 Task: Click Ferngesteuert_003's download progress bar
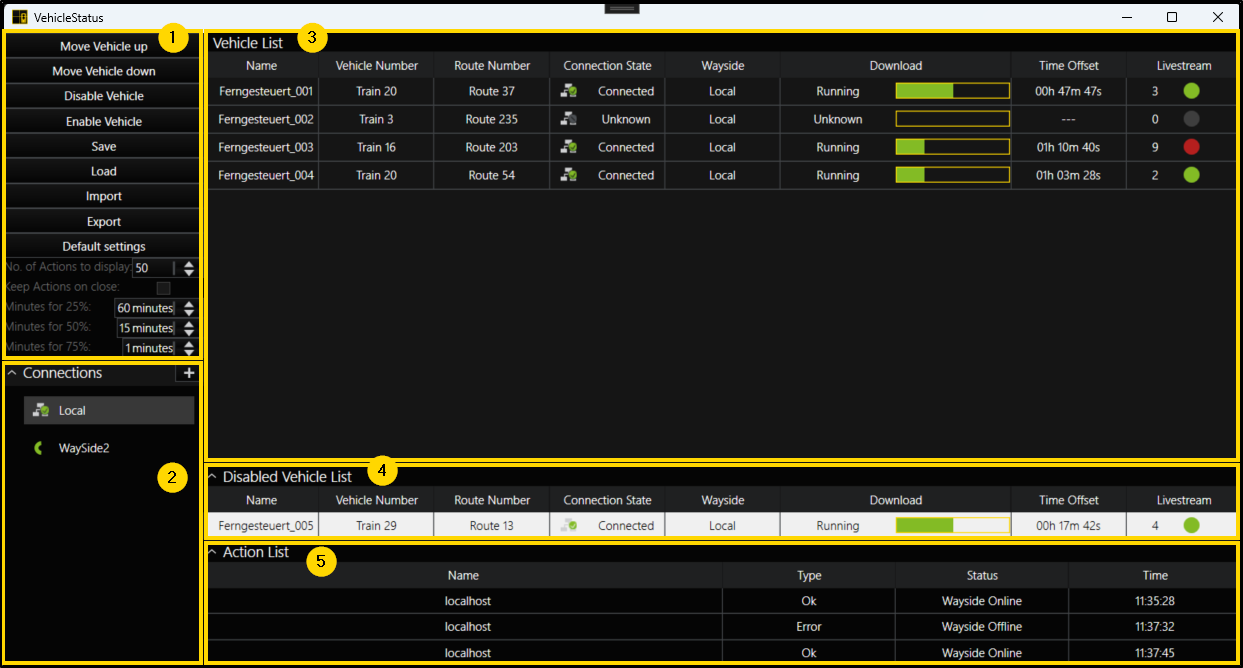pyautogui.click(x=952, y=147)
